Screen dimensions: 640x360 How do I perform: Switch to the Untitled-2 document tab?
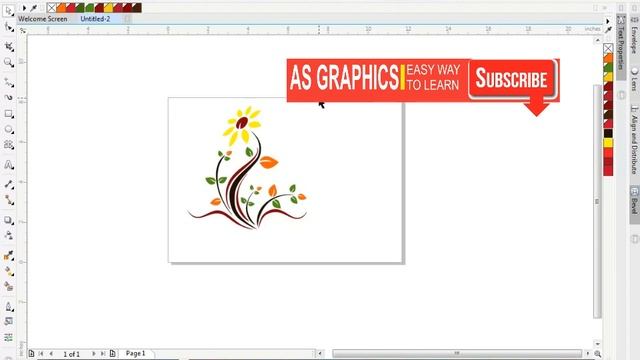pos(95,19)
